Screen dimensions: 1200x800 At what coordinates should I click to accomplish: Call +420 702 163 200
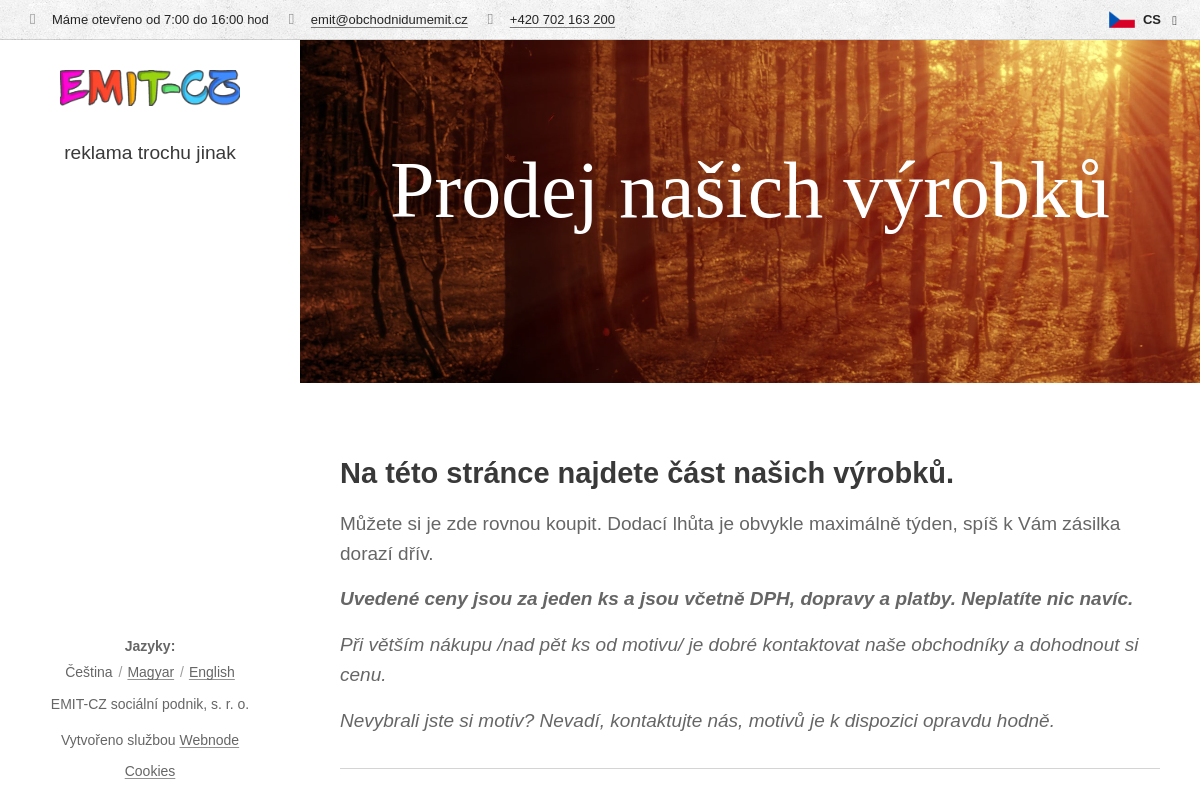pos(562,19)
